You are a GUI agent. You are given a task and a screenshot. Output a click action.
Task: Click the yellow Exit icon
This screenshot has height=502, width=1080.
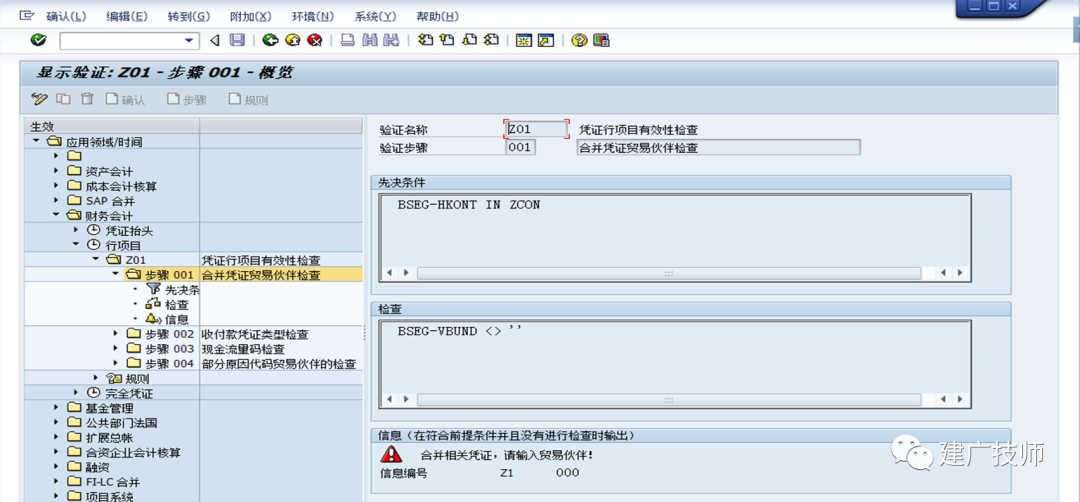[x=293, y=41]
